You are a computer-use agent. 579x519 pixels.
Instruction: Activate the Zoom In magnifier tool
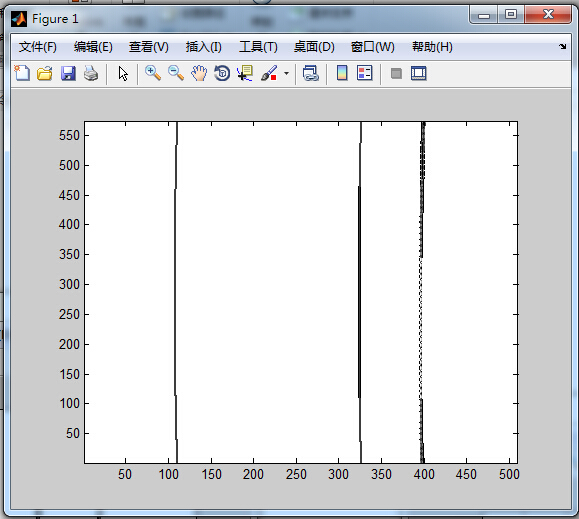[x=153, y=73]
